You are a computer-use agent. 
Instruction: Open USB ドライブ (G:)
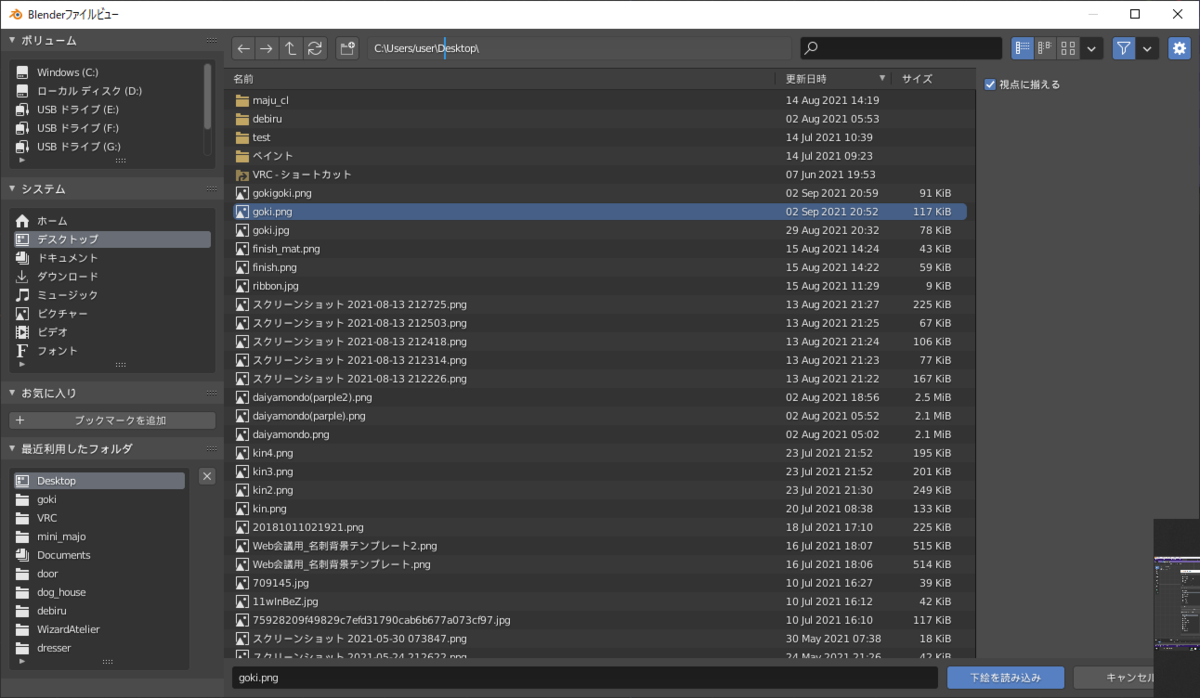(x=108, y=146)
